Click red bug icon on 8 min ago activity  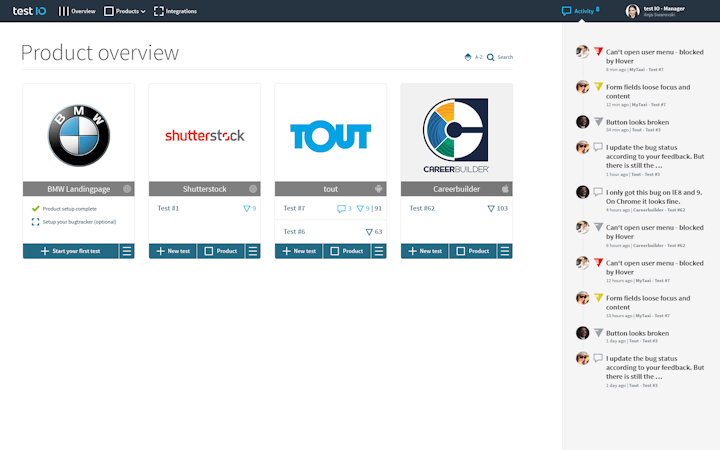(598, 51)
